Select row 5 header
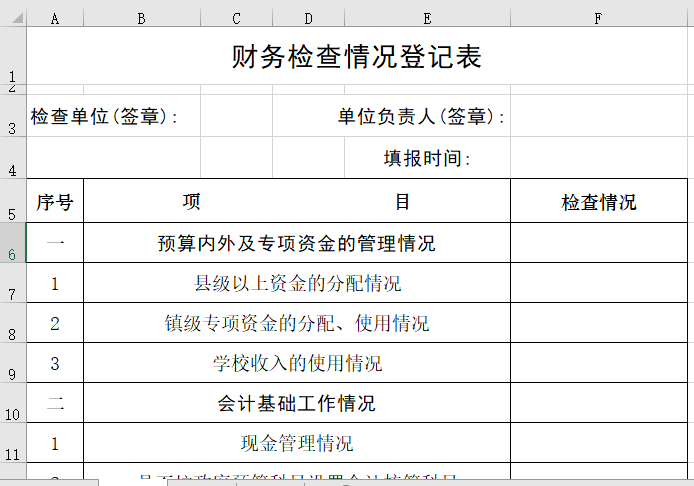Screen dimensions: 694x486 tap(12, 202)
